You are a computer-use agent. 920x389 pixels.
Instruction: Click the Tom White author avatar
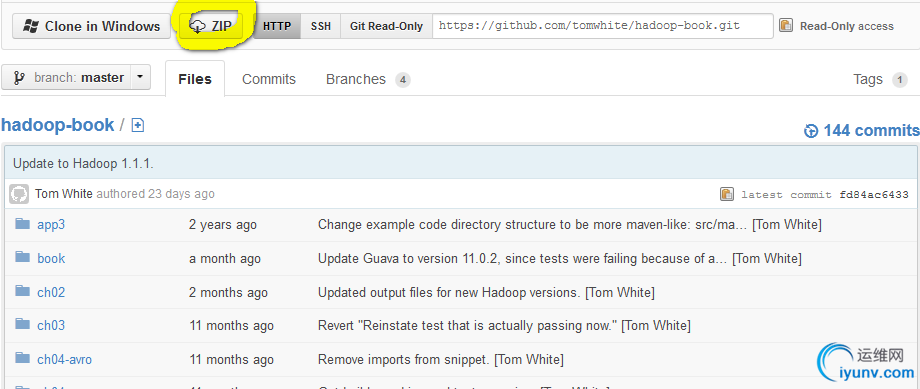(19, 194)
